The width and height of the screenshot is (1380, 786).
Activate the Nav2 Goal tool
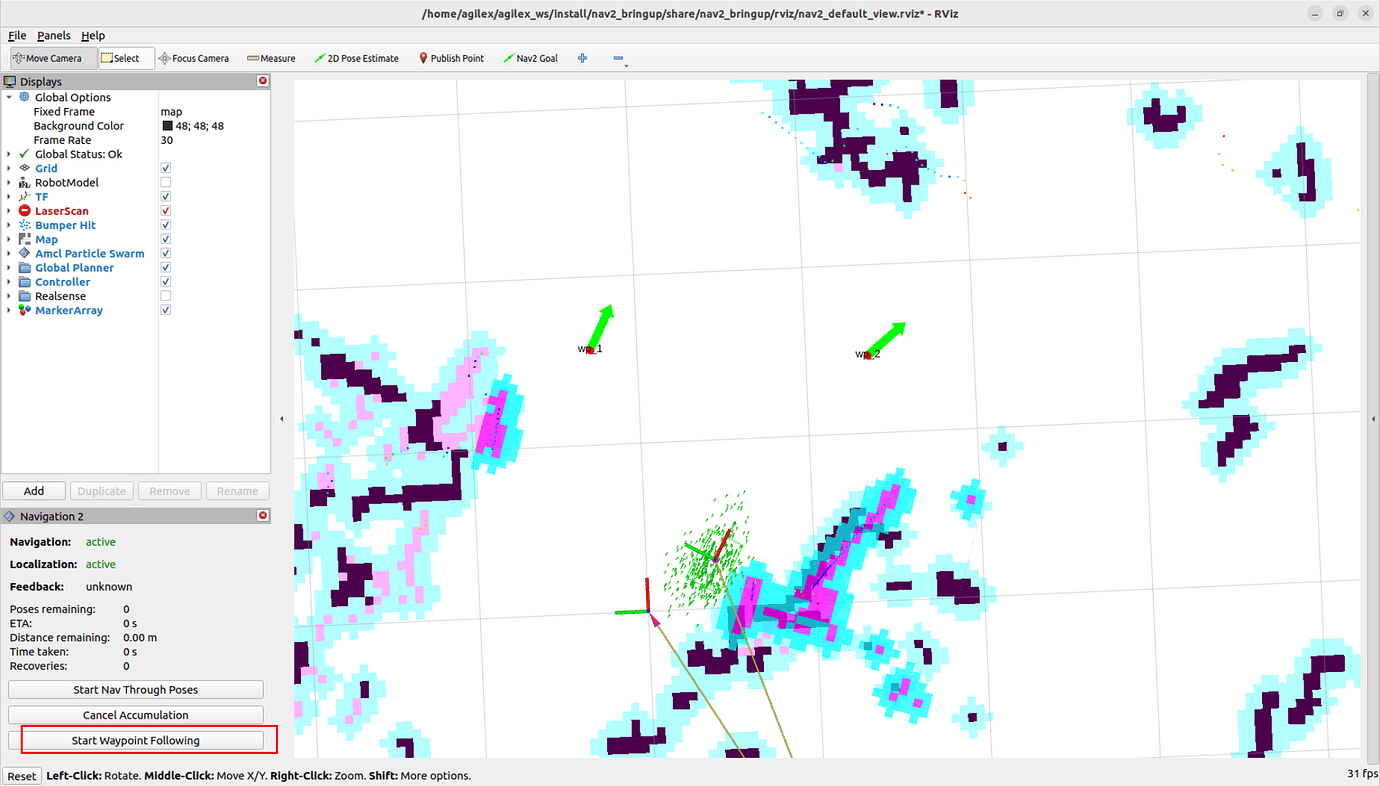point(530,58)
